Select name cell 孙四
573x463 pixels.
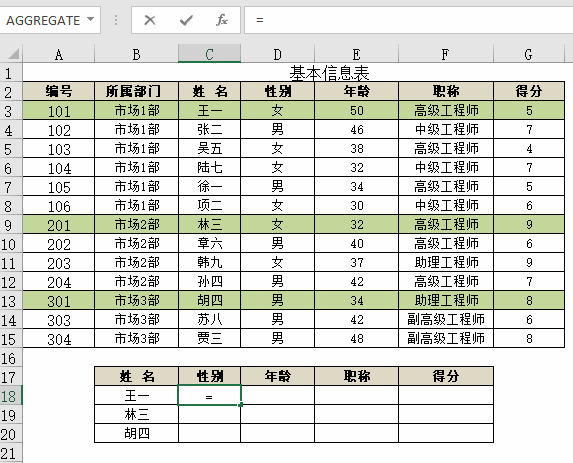coord(209,281)
